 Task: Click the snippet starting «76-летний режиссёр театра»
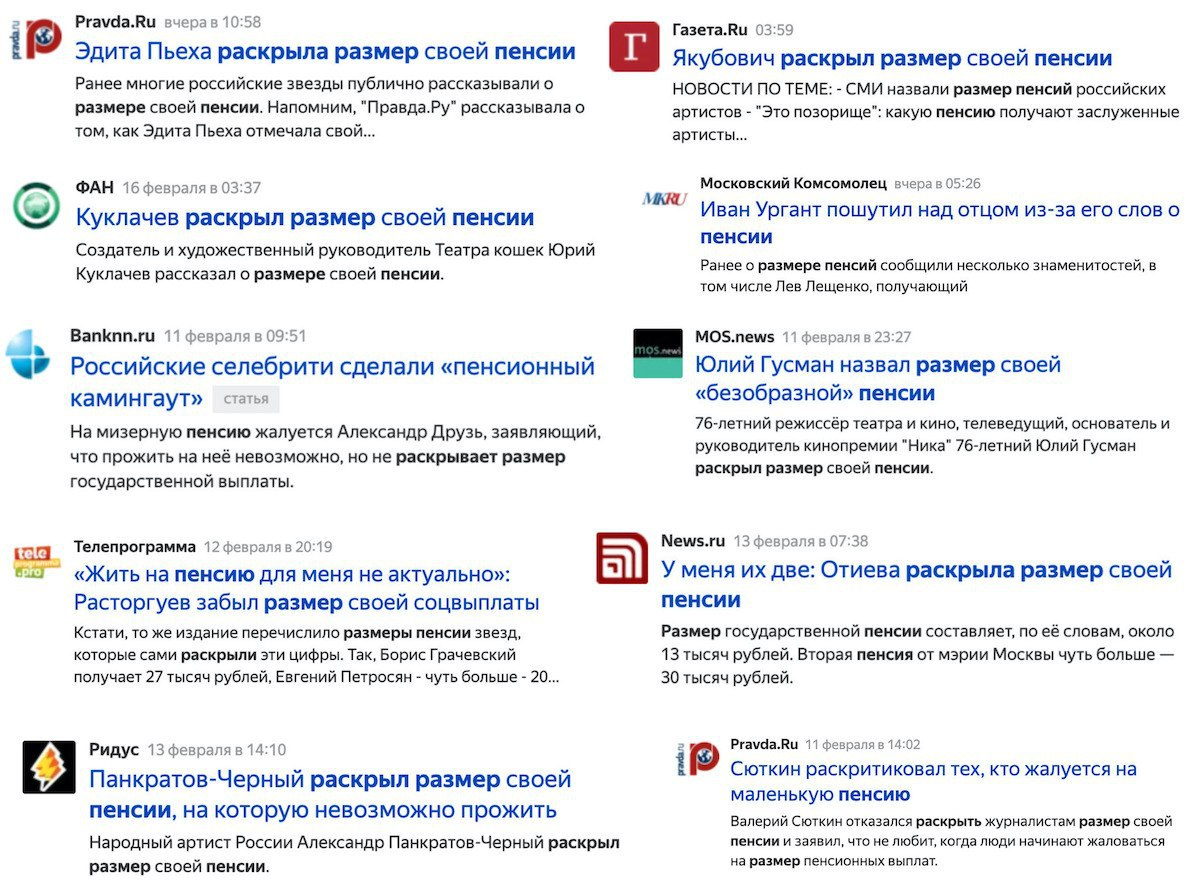932,445
